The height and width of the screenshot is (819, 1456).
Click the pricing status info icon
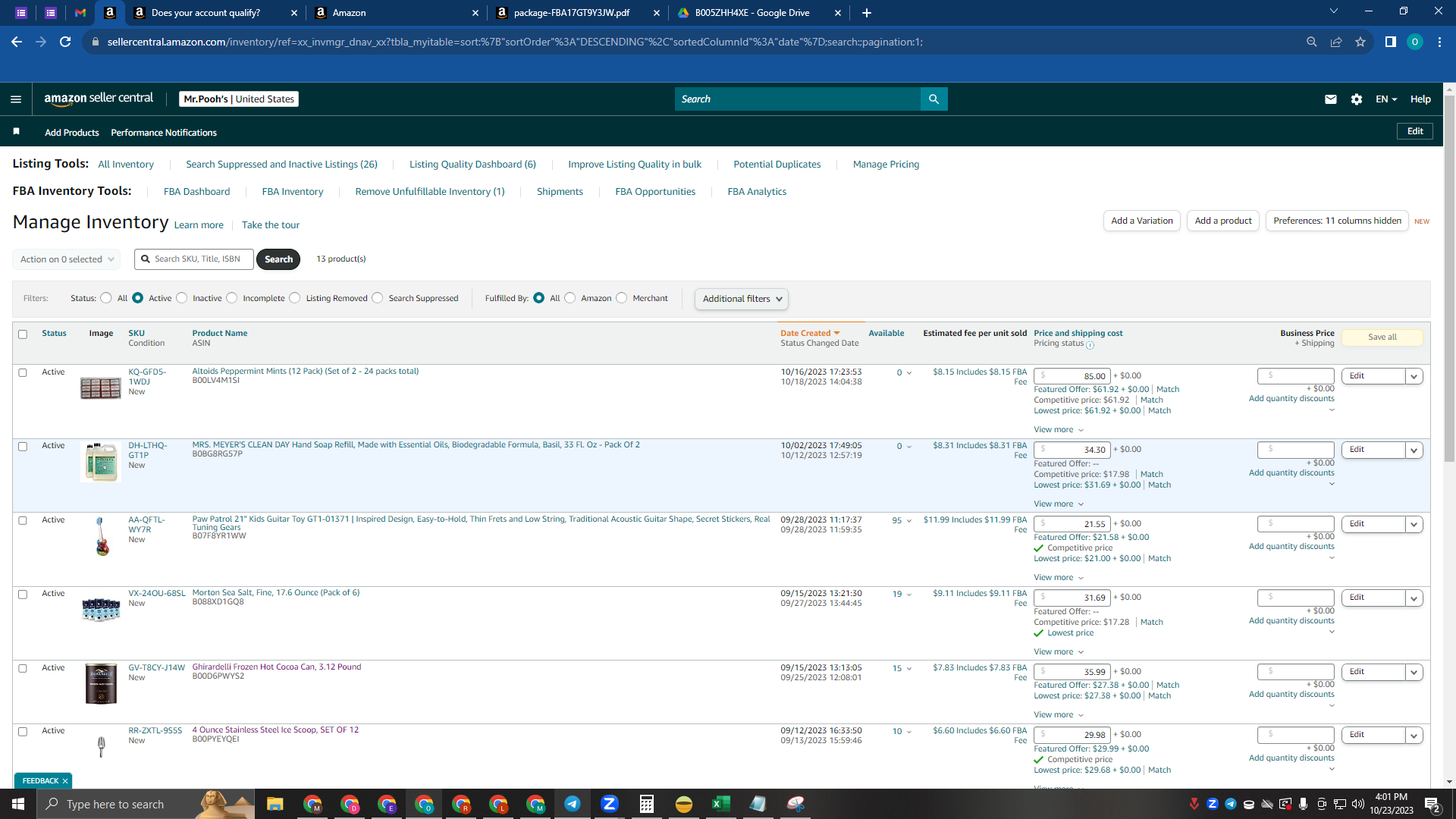pyautogui.click(x=1090, y=345)
